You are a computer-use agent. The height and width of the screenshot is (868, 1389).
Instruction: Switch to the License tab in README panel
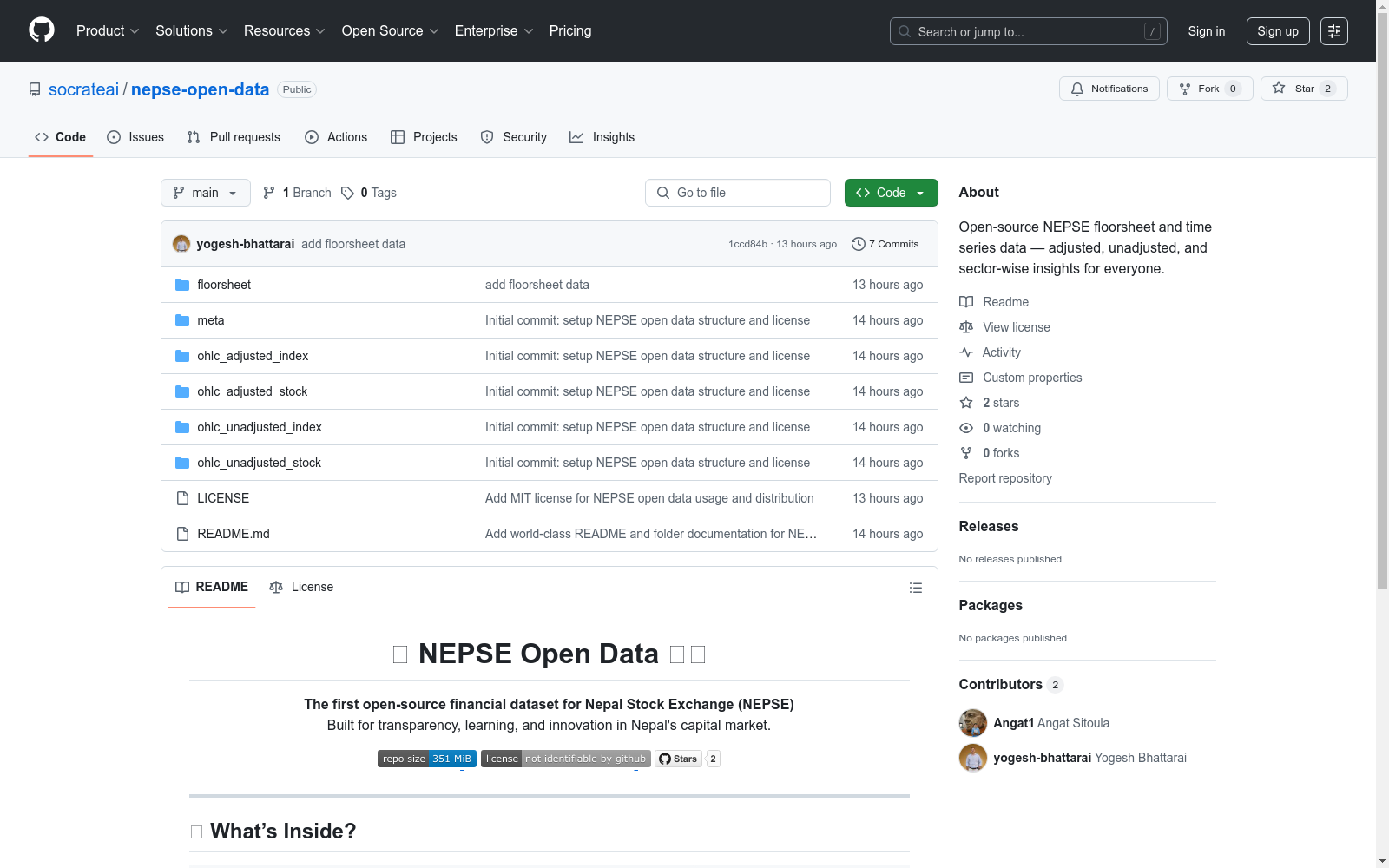(x=301, y=588)
